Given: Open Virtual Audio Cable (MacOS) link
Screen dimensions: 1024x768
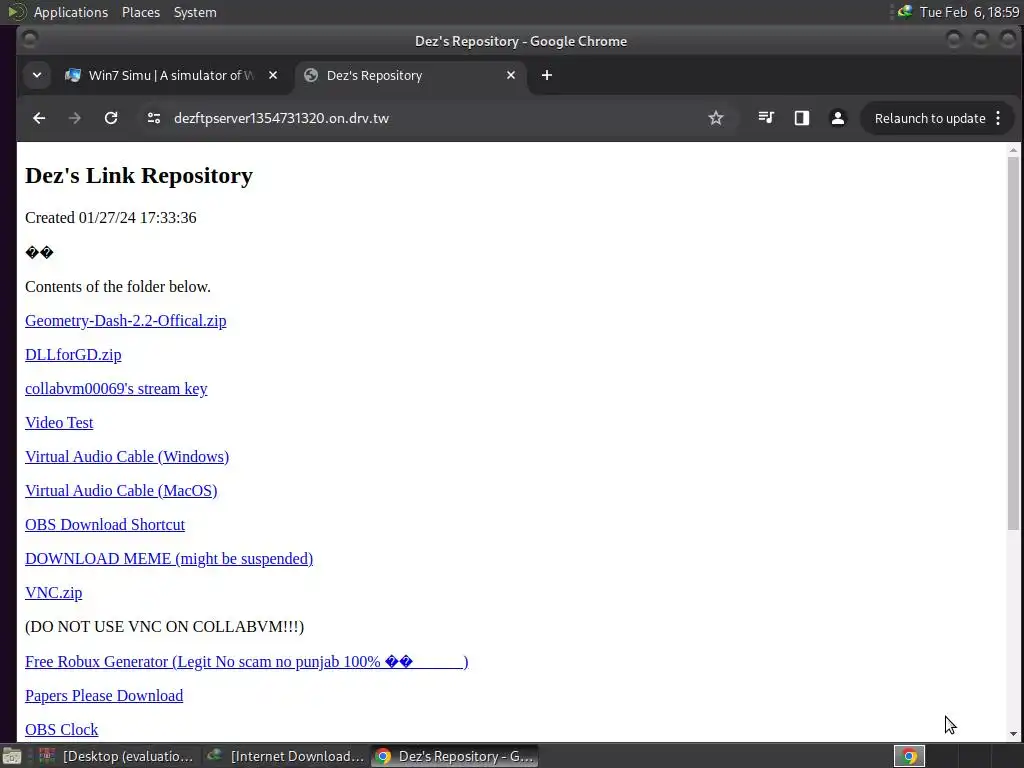Looking at the screenshot, I should coord(121,490).
